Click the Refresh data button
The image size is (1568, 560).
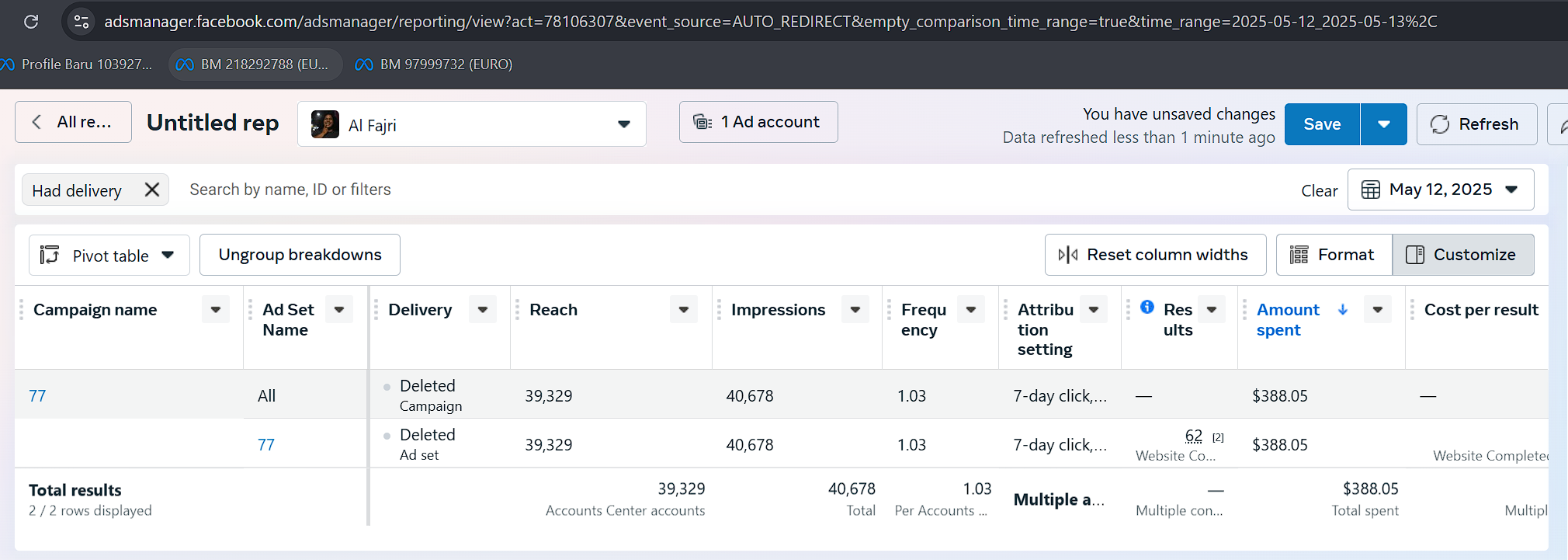point(1476,124)
